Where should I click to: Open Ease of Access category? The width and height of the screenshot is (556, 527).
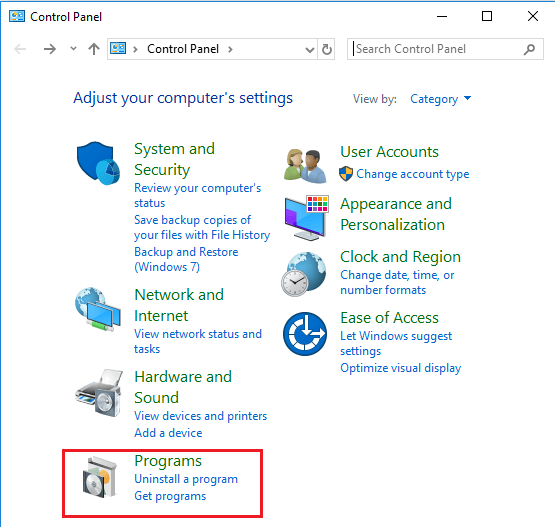tap(389, 318)
